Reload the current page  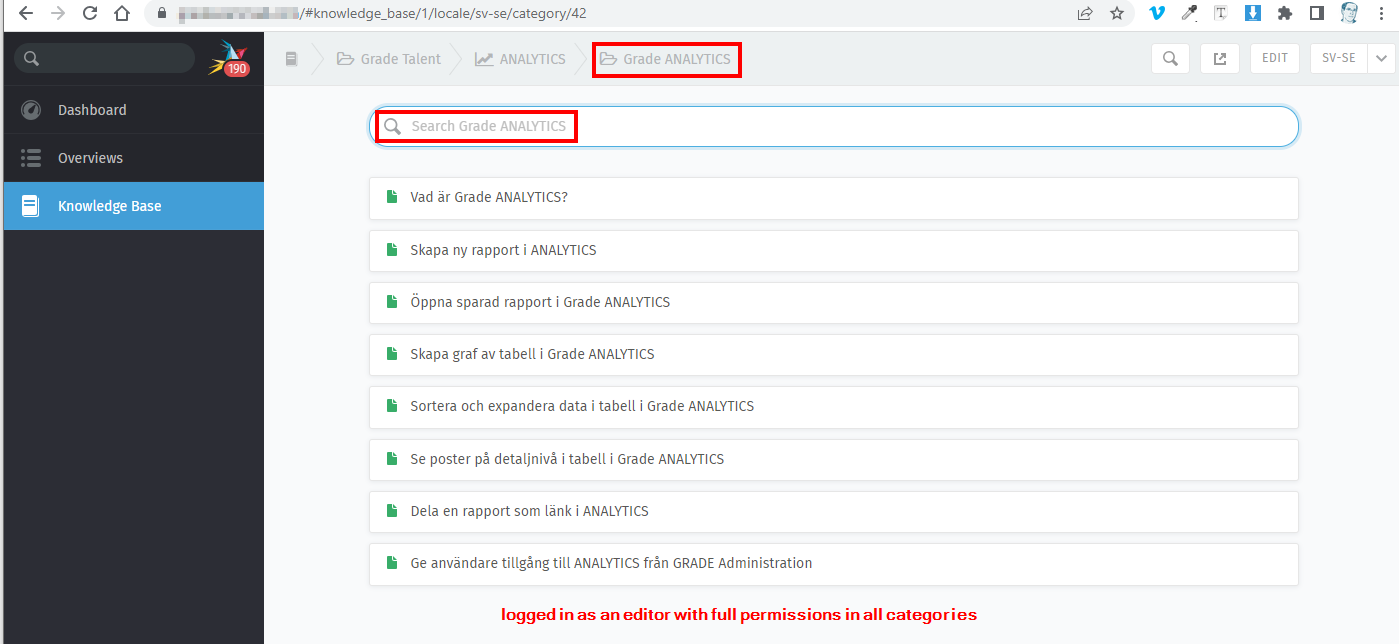click(90, 13)
